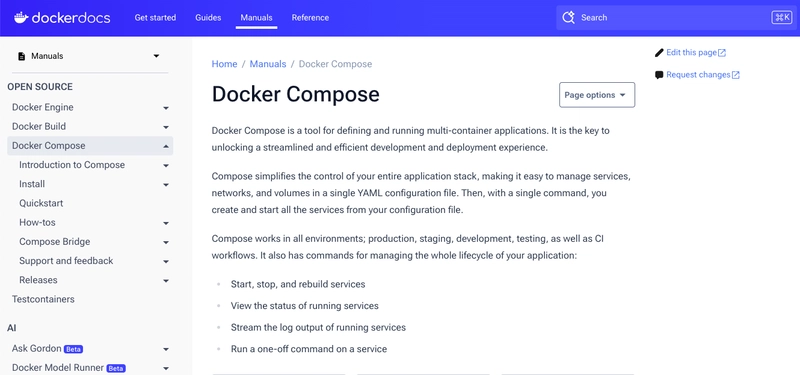Open the Ask Gordon sidebar entry
Image resolution: width=800 pixels, height=375 pixels.
click(x=36, y=349)
